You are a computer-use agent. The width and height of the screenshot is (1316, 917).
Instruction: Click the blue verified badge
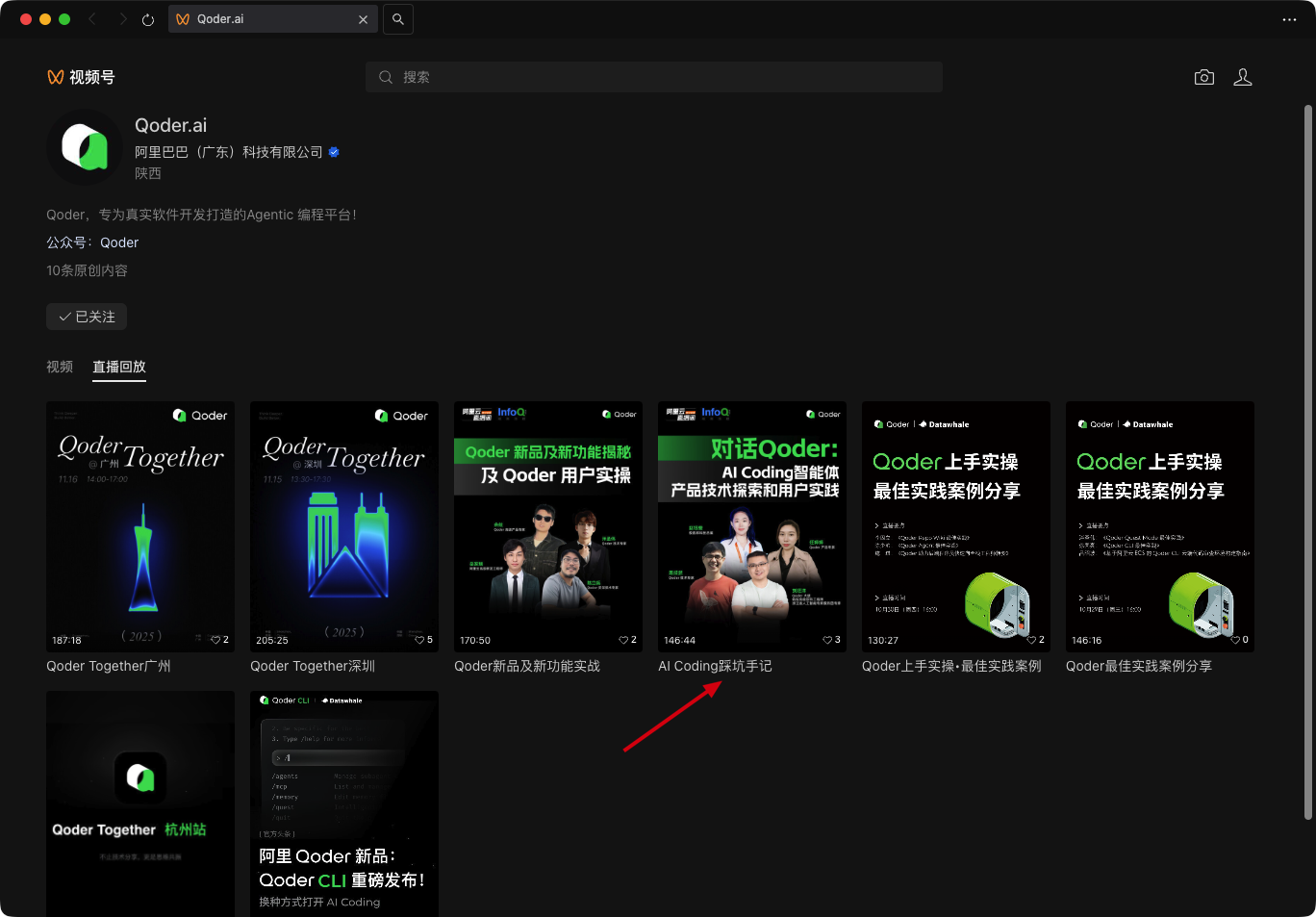tap(334, 152)
